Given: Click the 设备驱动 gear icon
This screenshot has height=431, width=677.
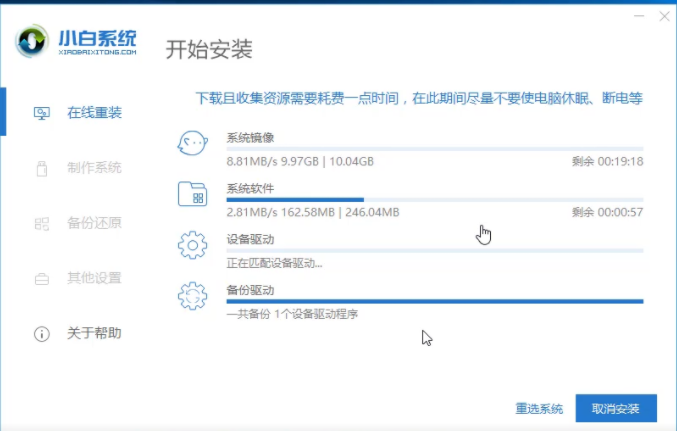Looking at the screenshot, I should click(x=192, y=246).
